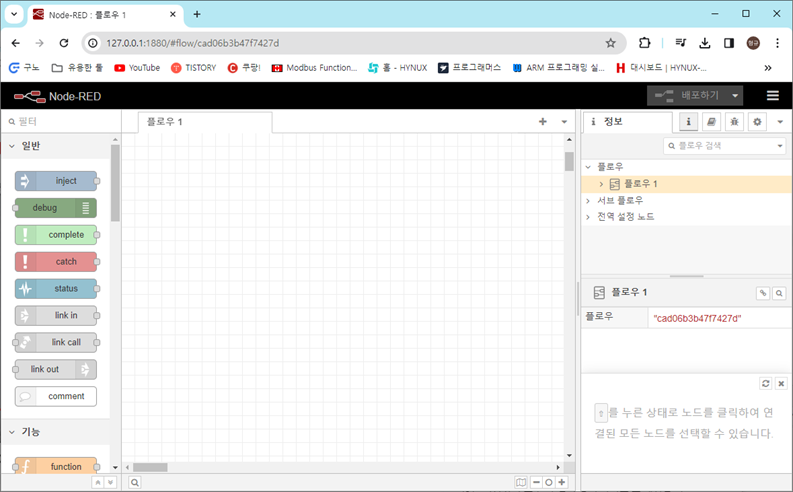Image resolution: width=793 pixels, height=492 pixels.
Task: Toggle the workspace navigator map
Action: [x=521, y=482]
